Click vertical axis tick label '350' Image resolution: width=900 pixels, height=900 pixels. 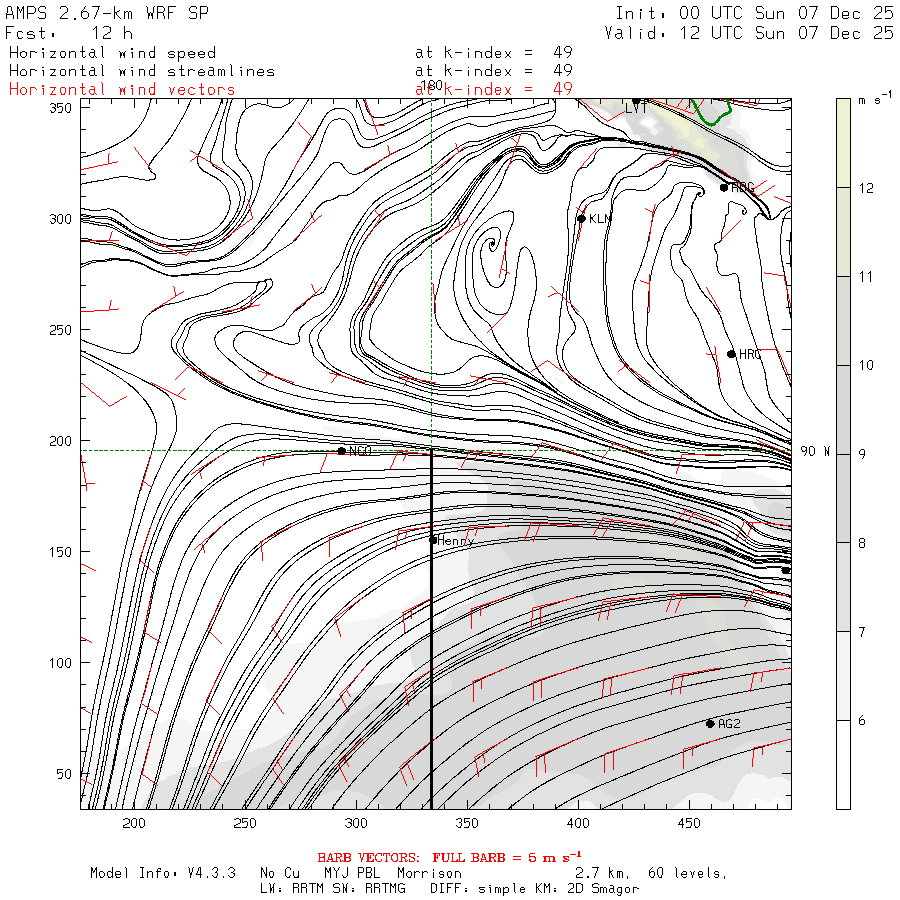(60, 108)
